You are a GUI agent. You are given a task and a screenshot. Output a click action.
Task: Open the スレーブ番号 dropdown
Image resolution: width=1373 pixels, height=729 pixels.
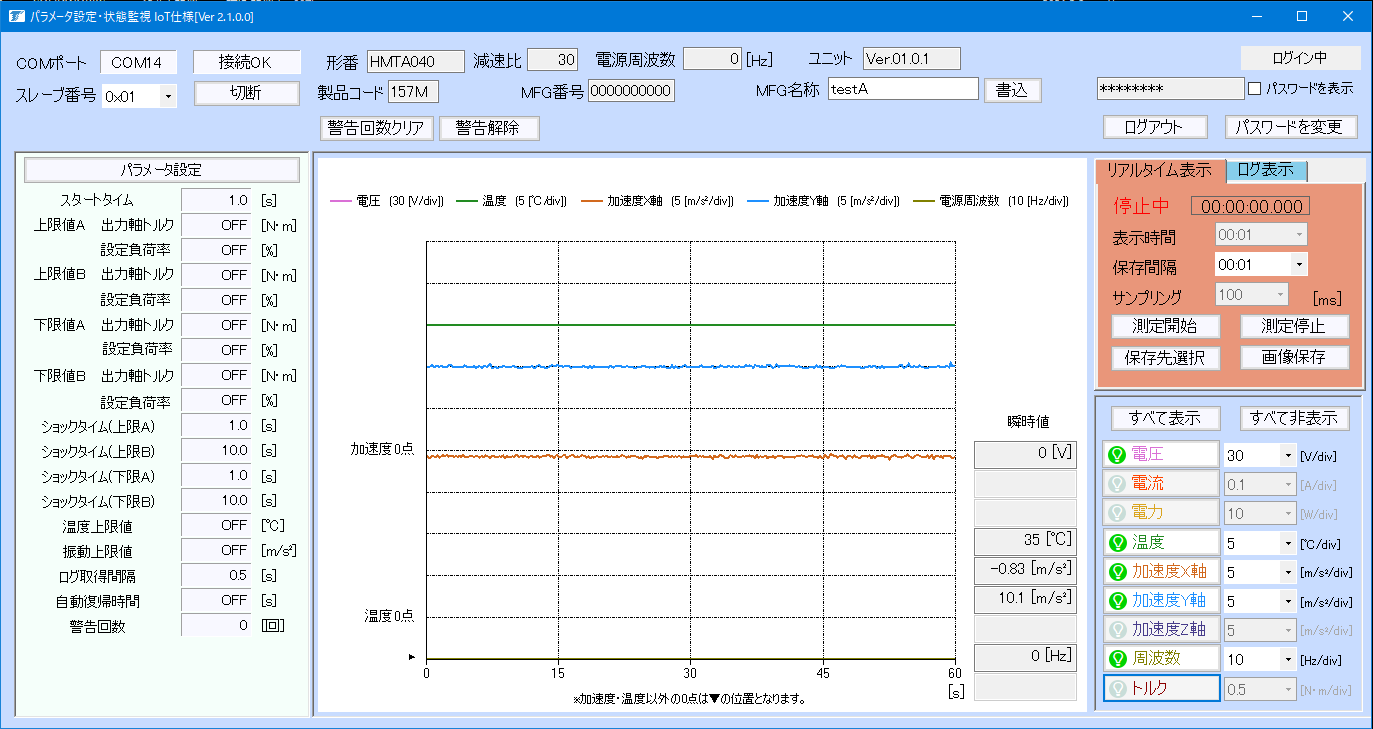tap(166, 96)
